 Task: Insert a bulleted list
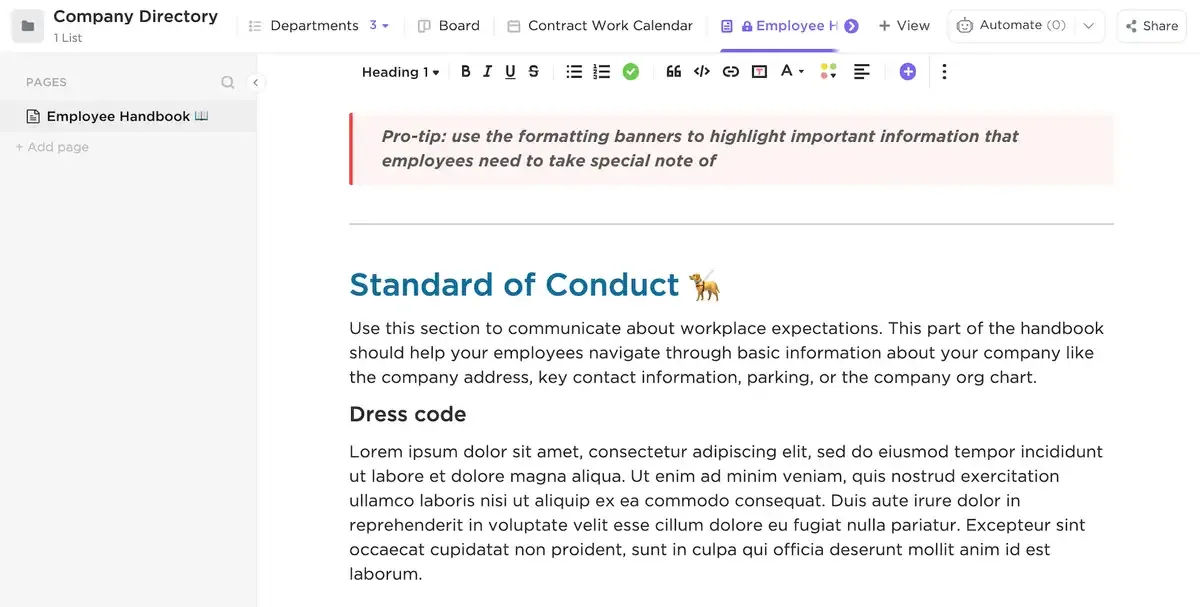coord(574,71)
